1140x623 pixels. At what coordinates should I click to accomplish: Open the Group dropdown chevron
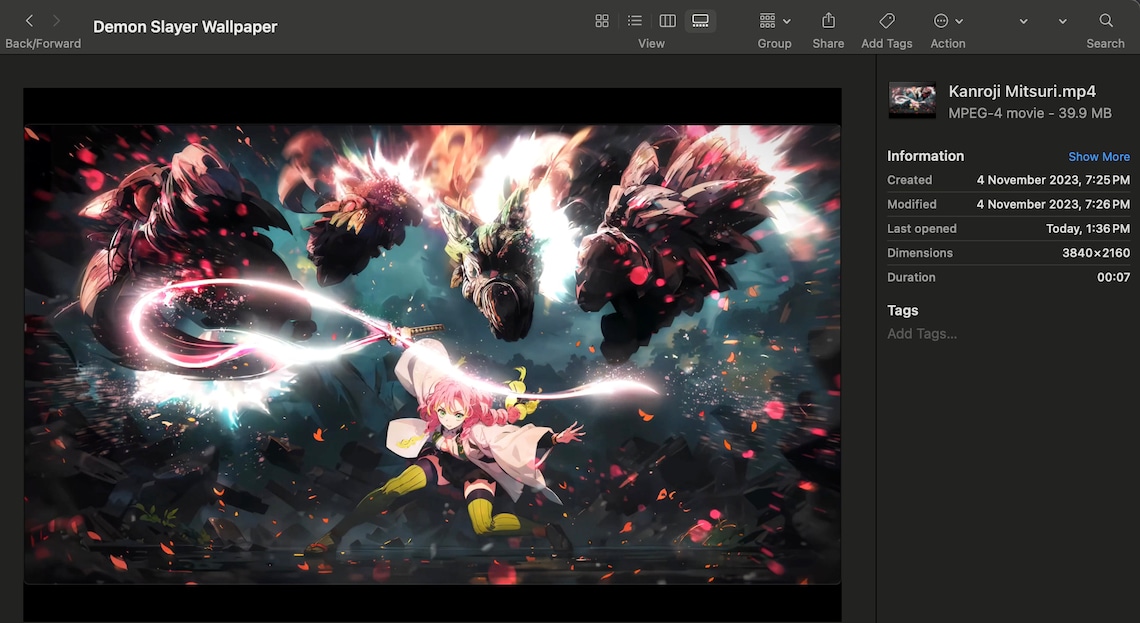(786, 21)
